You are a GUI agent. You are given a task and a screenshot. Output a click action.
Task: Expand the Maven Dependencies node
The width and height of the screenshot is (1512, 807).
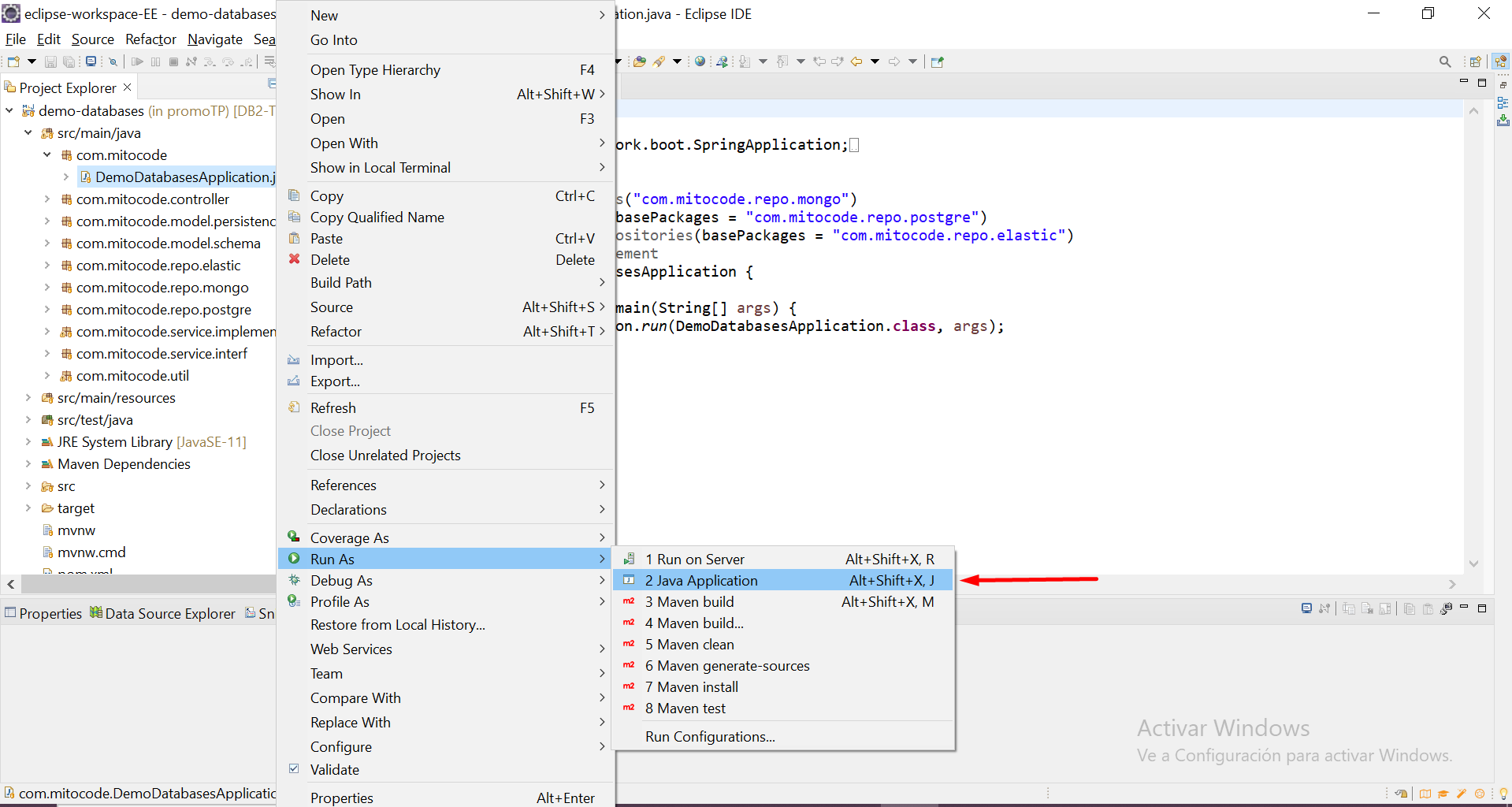28,463
